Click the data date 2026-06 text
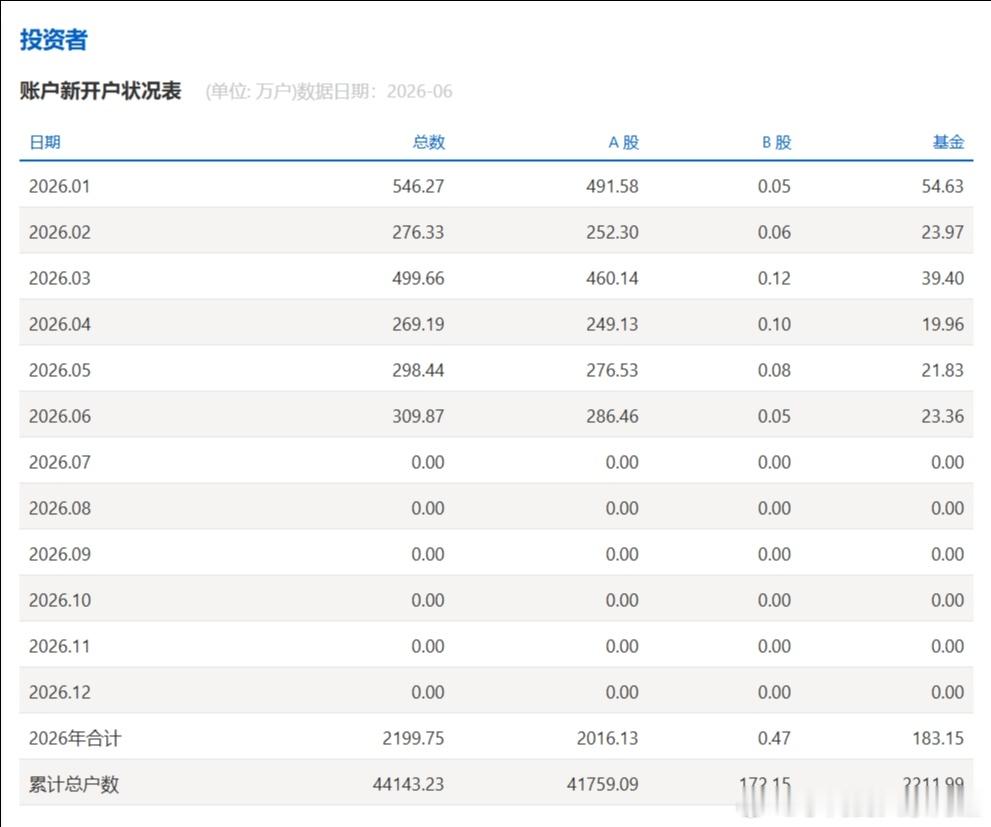Image resolution: width=991 pixels, height=827 pixels. [x=419, y=92]
